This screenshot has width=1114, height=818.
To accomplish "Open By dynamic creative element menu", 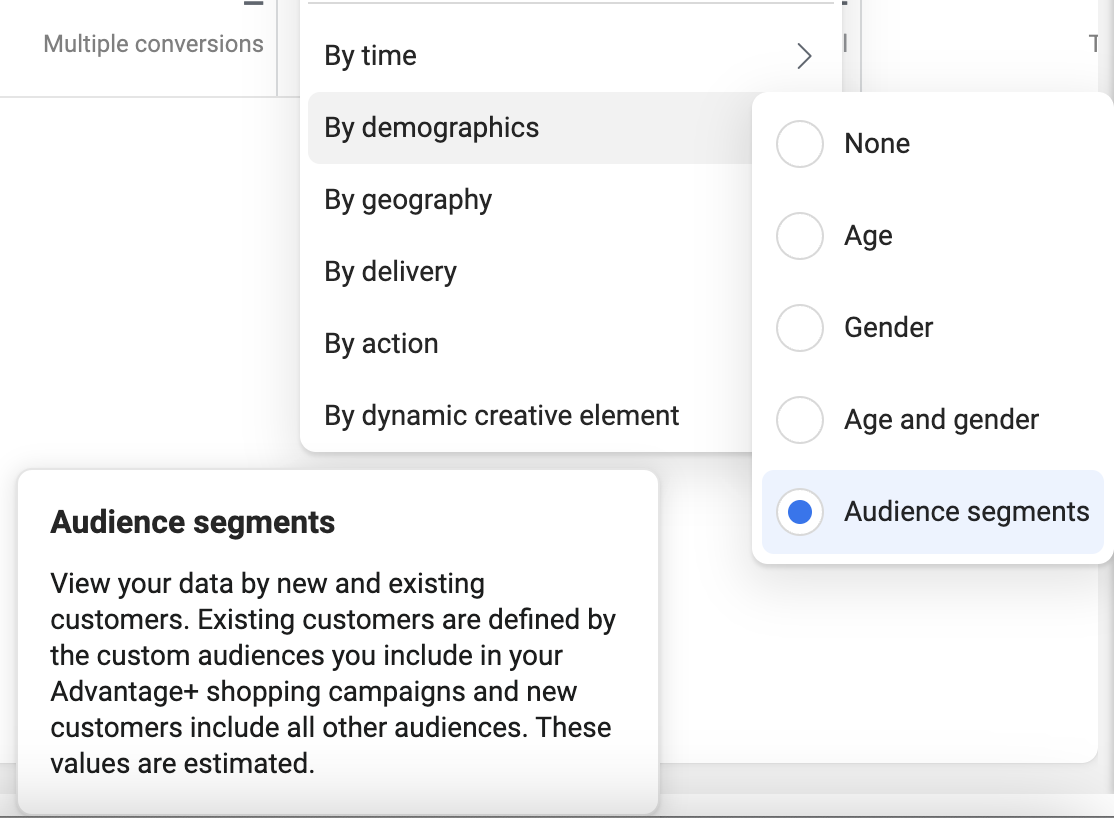I will [530, 415].
